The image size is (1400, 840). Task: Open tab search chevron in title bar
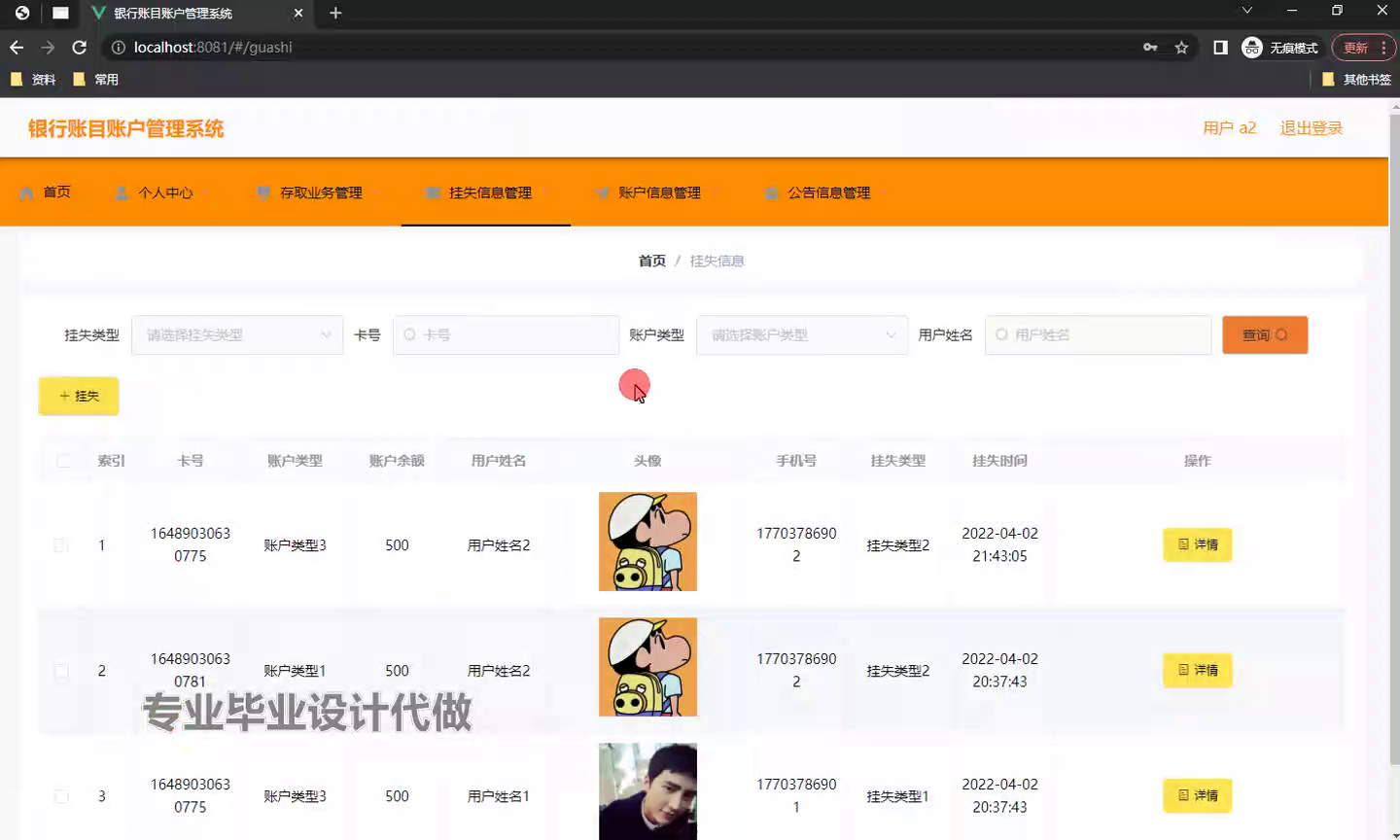pyautogui.click(x=1246, y=11)
